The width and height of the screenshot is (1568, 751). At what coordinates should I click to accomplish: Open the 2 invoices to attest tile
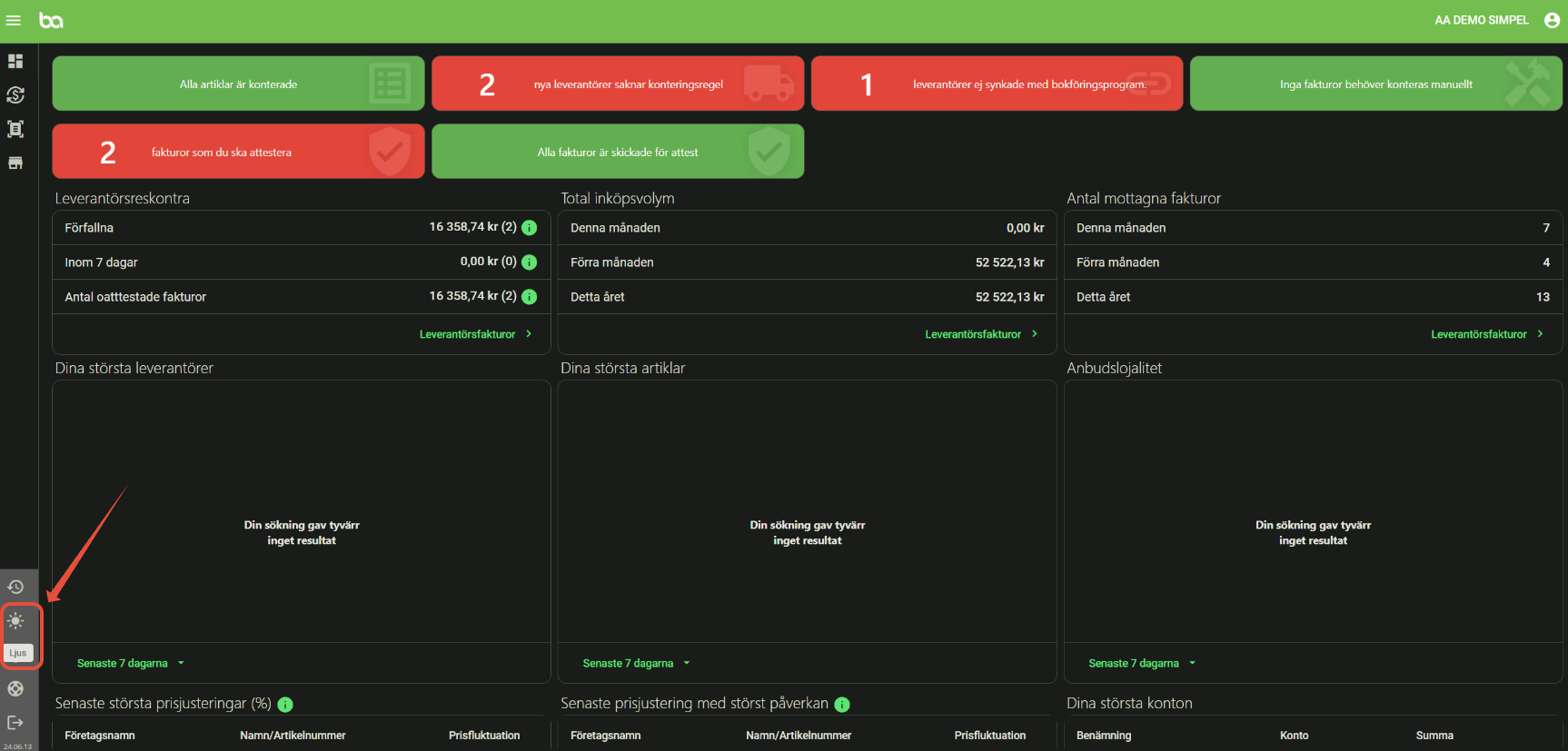[x=239, y=152]
